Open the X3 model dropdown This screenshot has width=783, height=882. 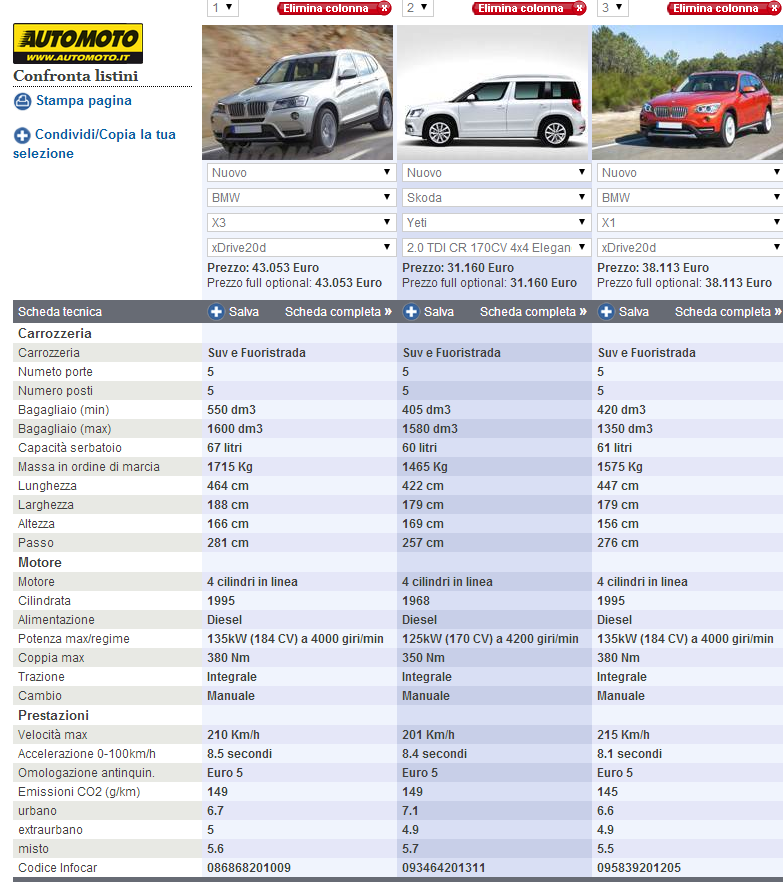302,222
